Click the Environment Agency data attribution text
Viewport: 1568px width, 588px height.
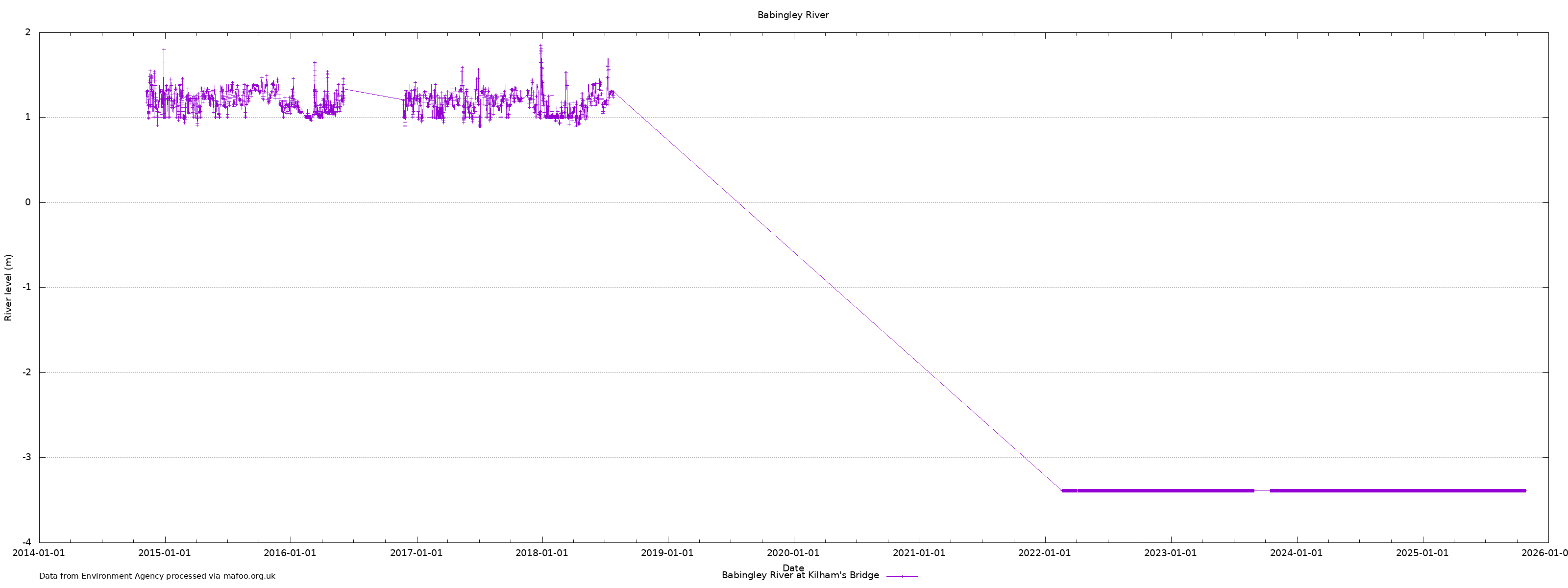tap(157, 576)
